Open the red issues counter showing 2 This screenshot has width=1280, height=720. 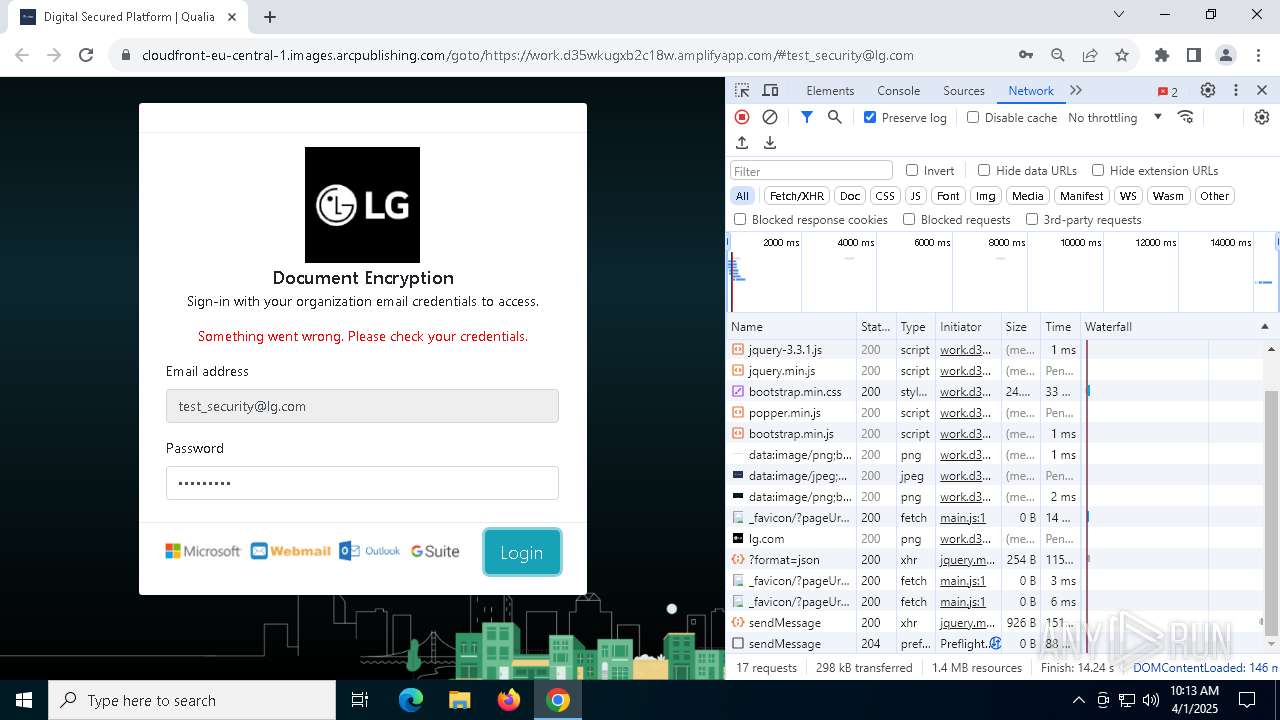coord(1168,91)
